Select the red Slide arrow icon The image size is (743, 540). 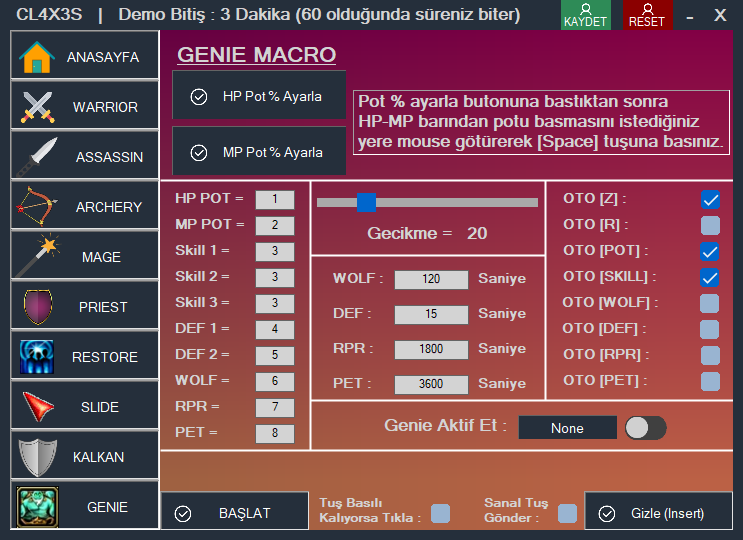pos(37,406)
